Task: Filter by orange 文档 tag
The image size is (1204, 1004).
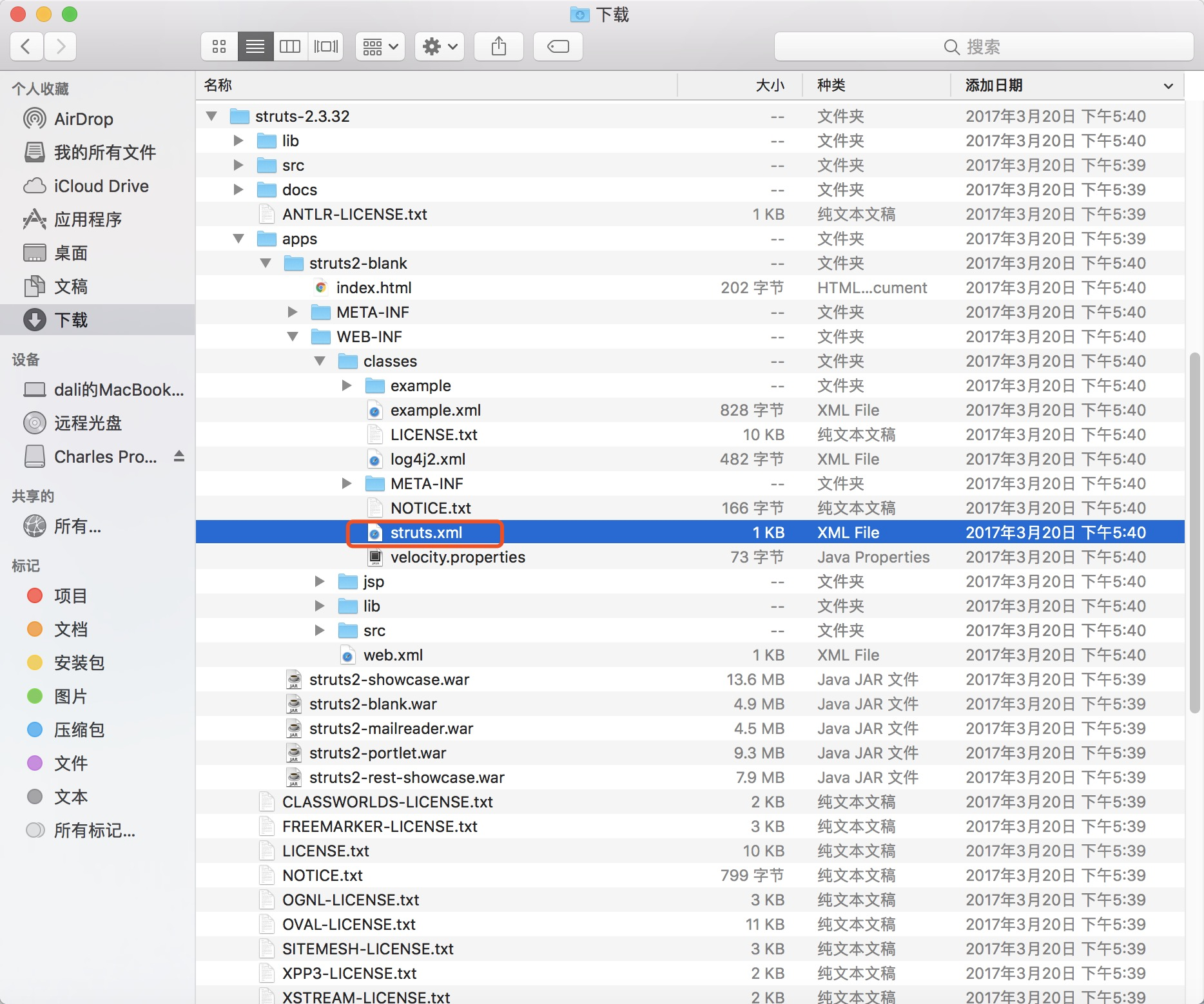Action: point(97,630)
